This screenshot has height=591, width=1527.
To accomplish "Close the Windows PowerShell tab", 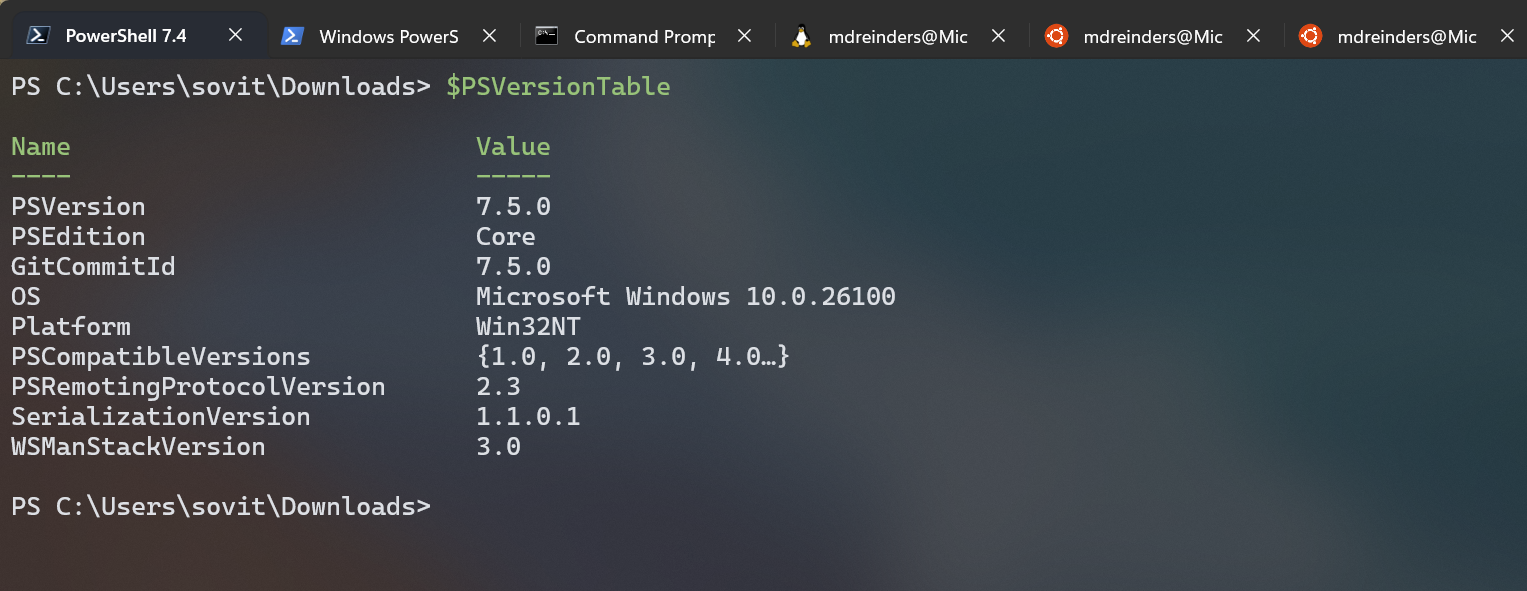I will click(x=489, y=36).
